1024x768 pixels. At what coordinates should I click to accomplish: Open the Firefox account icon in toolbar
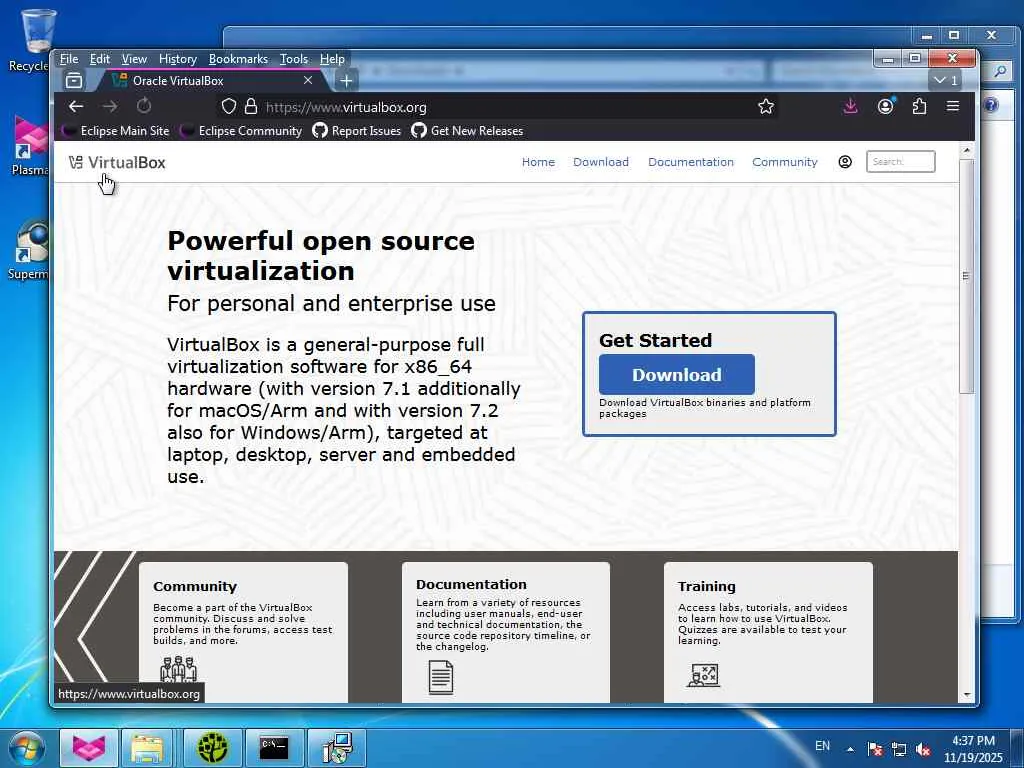885,106
